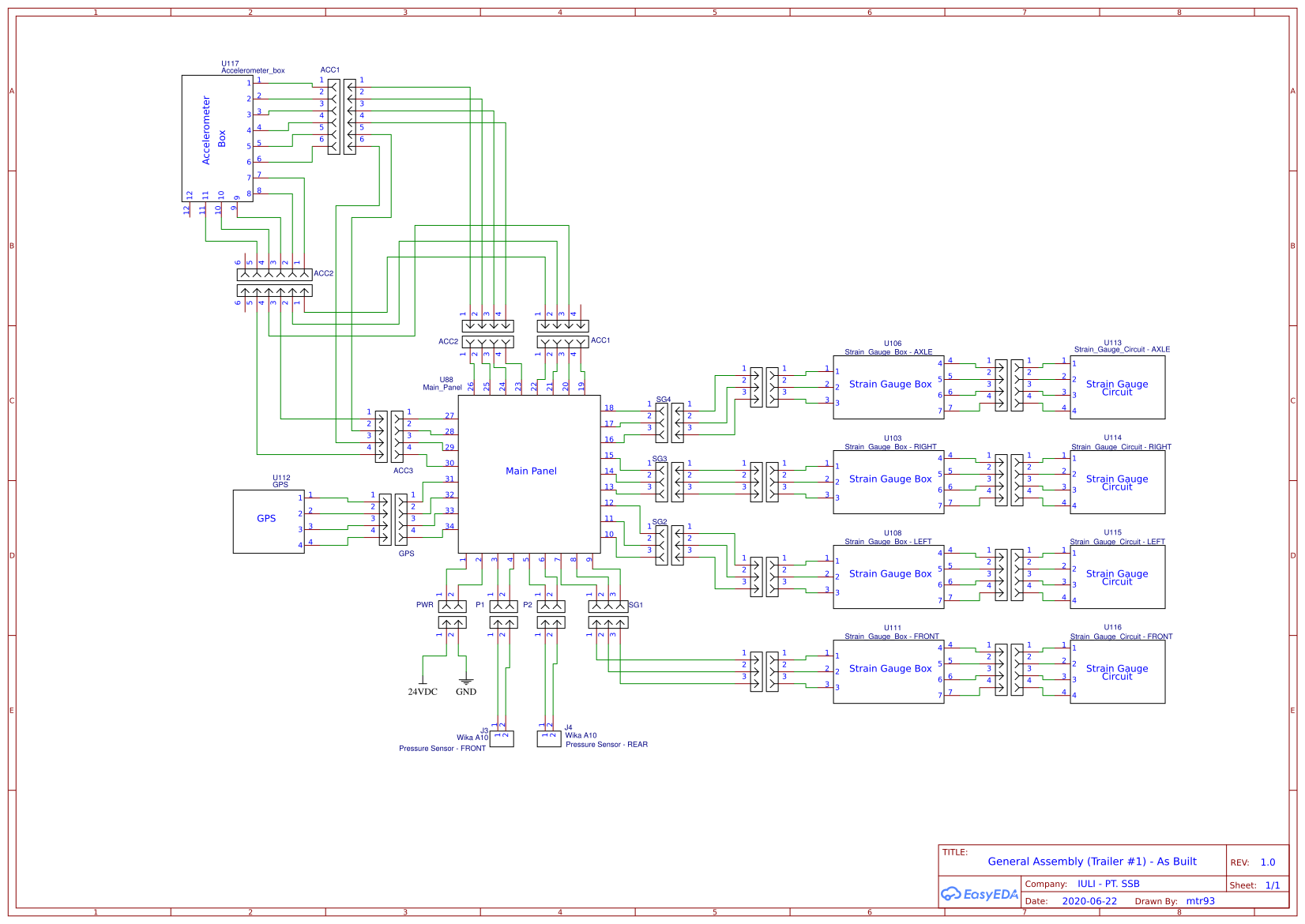The height and width of the screenshot is (924, 1305).
Task: Click the Sheet 1/1 field
Action: (x=1274, y=885)
